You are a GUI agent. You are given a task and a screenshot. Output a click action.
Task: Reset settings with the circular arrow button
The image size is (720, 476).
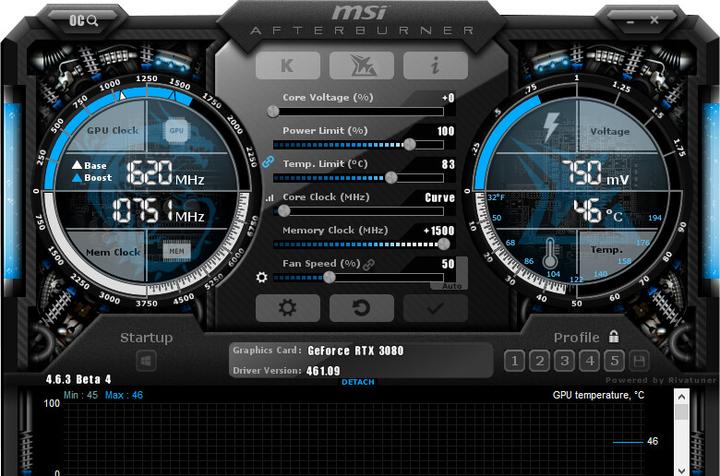(x=362, y=308)
